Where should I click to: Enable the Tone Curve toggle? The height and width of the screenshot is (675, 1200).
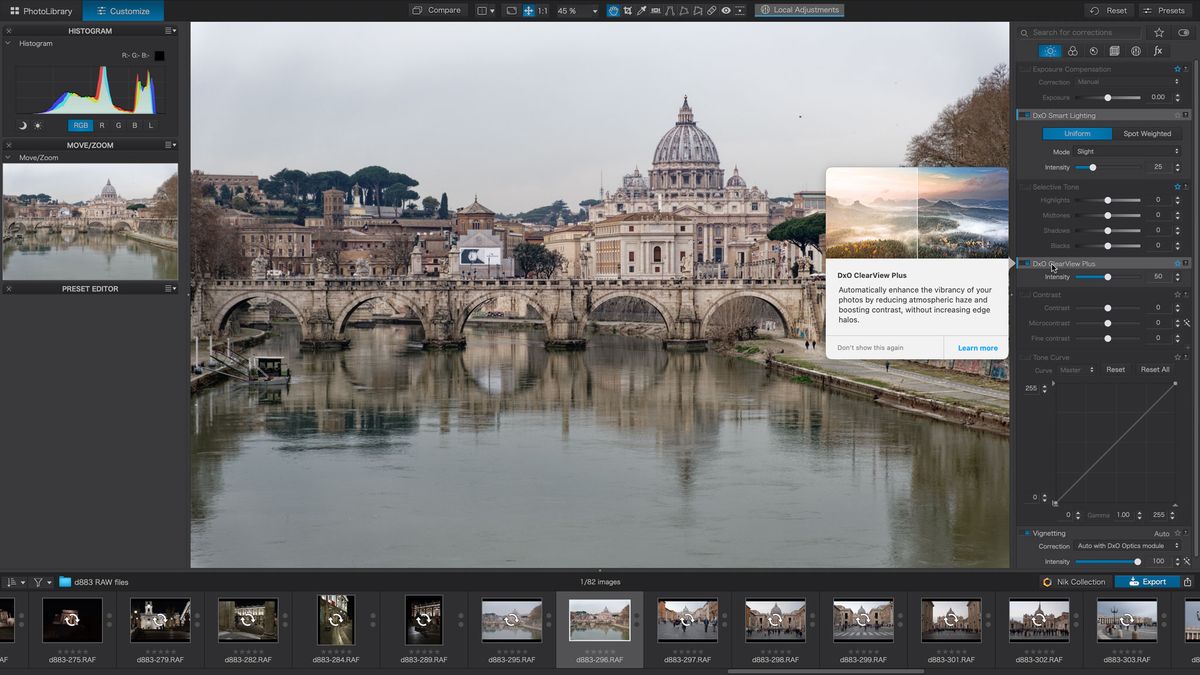[x=1025, y=357]
